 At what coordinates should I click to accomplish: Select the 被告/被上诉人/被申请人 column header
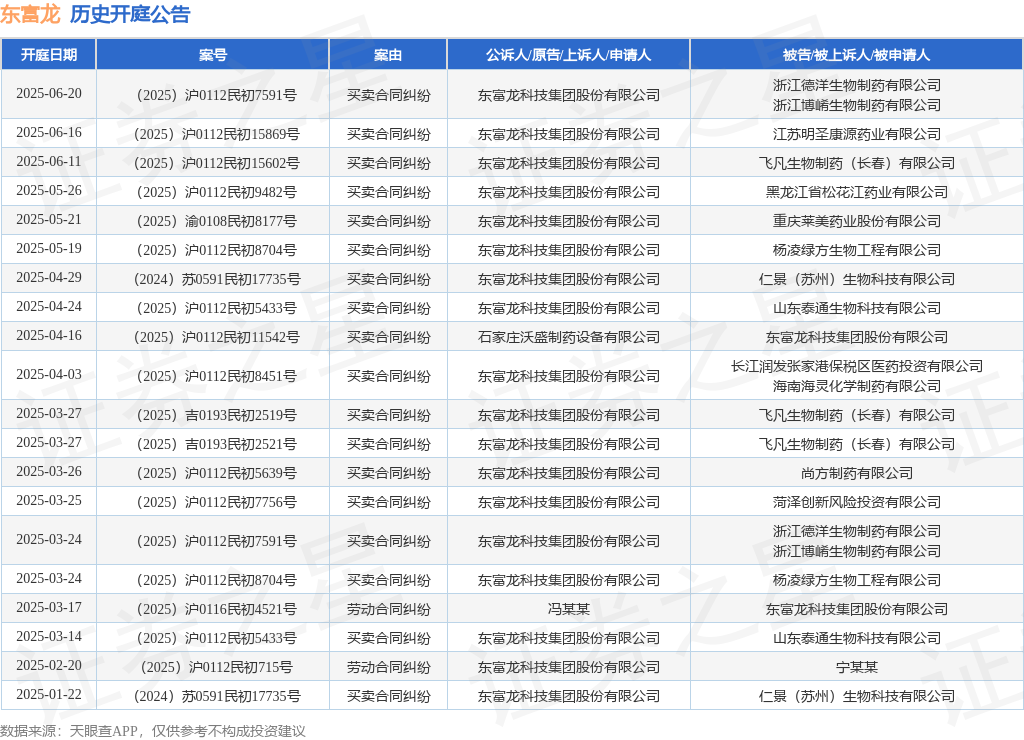pyautogui.click(x=856, y=55)
